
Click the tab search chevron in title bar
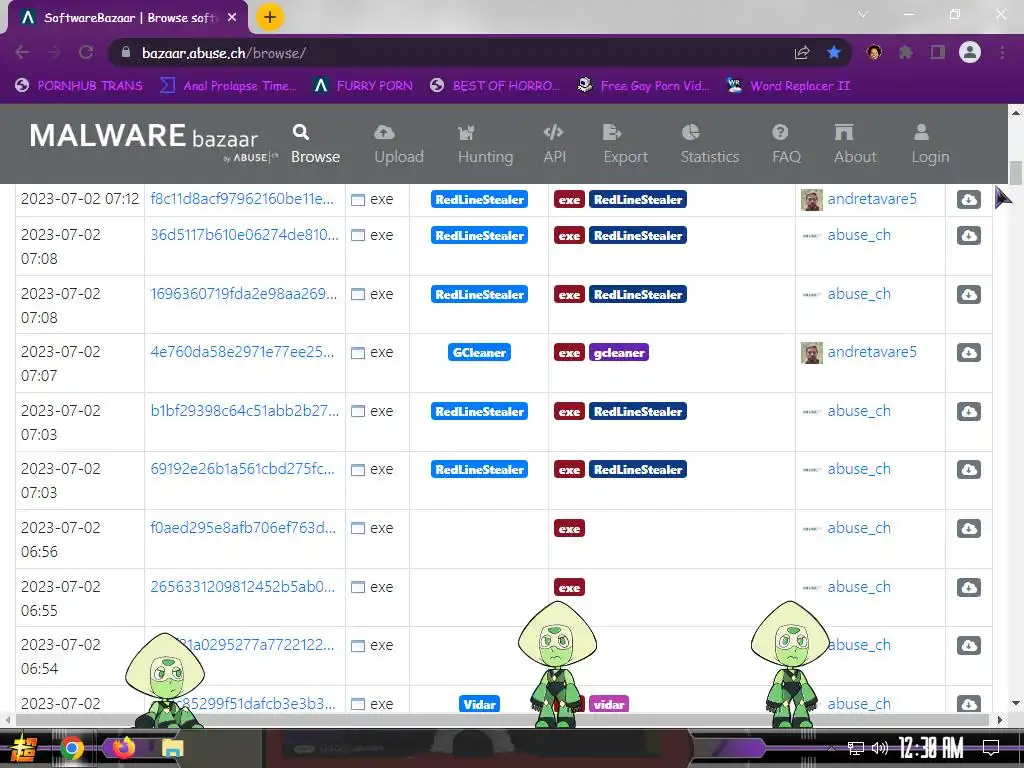pyautogui.click(x=863, y=14)
